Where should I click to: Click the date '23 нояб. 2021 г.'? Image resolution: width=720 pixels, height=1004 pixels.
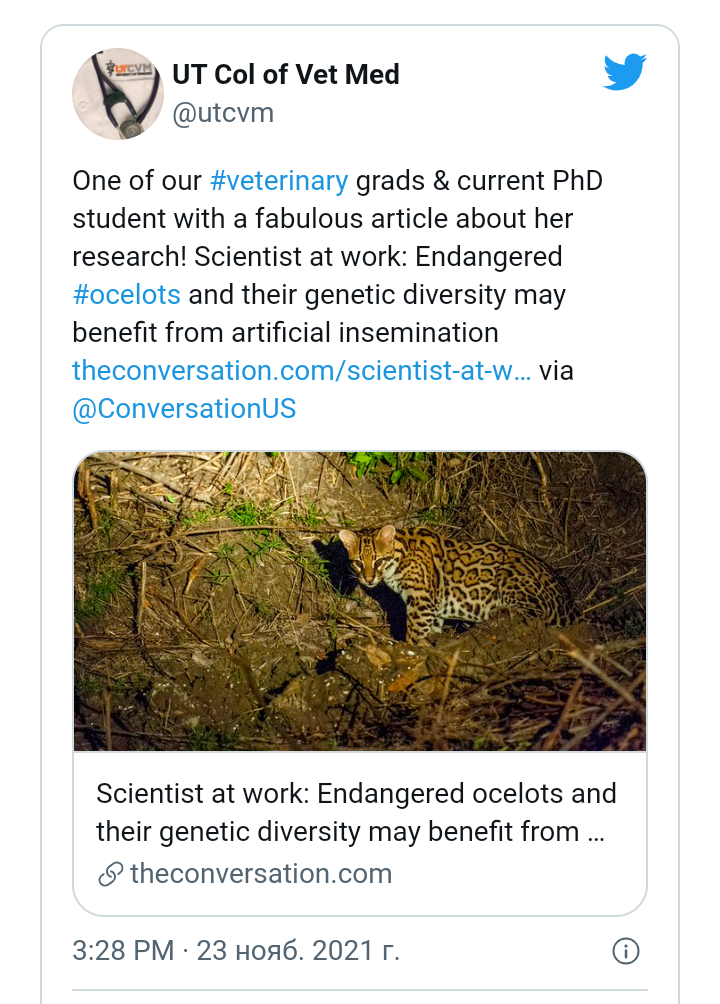(x=298, y=950)
